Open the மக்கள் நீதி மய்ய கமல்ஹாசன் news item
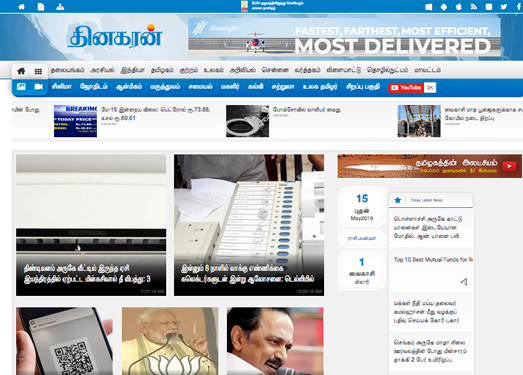Screen dimensions: 523x375 click(427, 312)
